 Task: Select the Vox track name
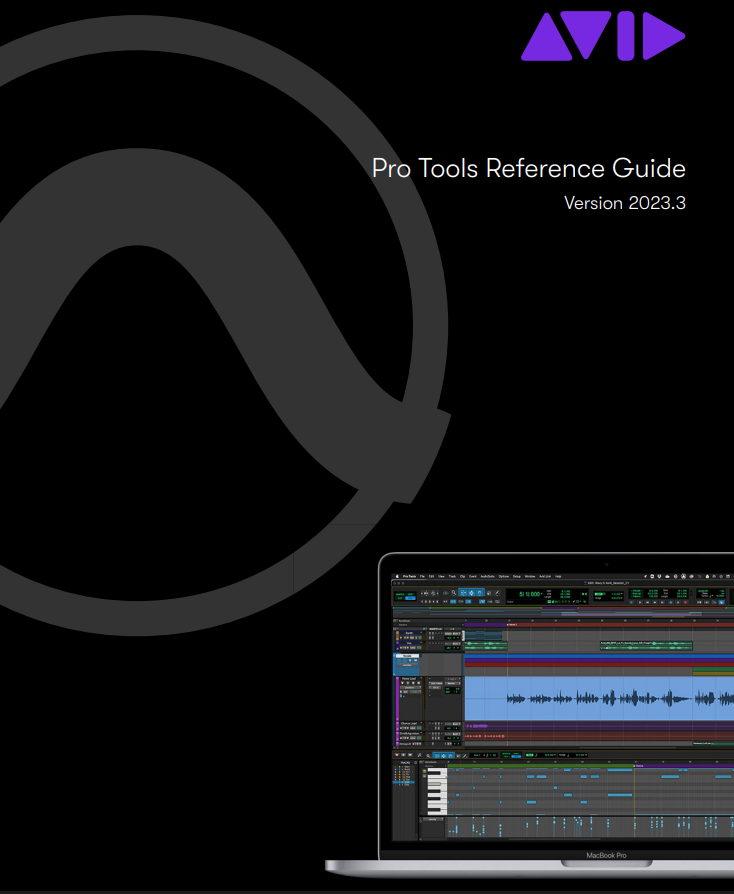[x=409, y=643]
